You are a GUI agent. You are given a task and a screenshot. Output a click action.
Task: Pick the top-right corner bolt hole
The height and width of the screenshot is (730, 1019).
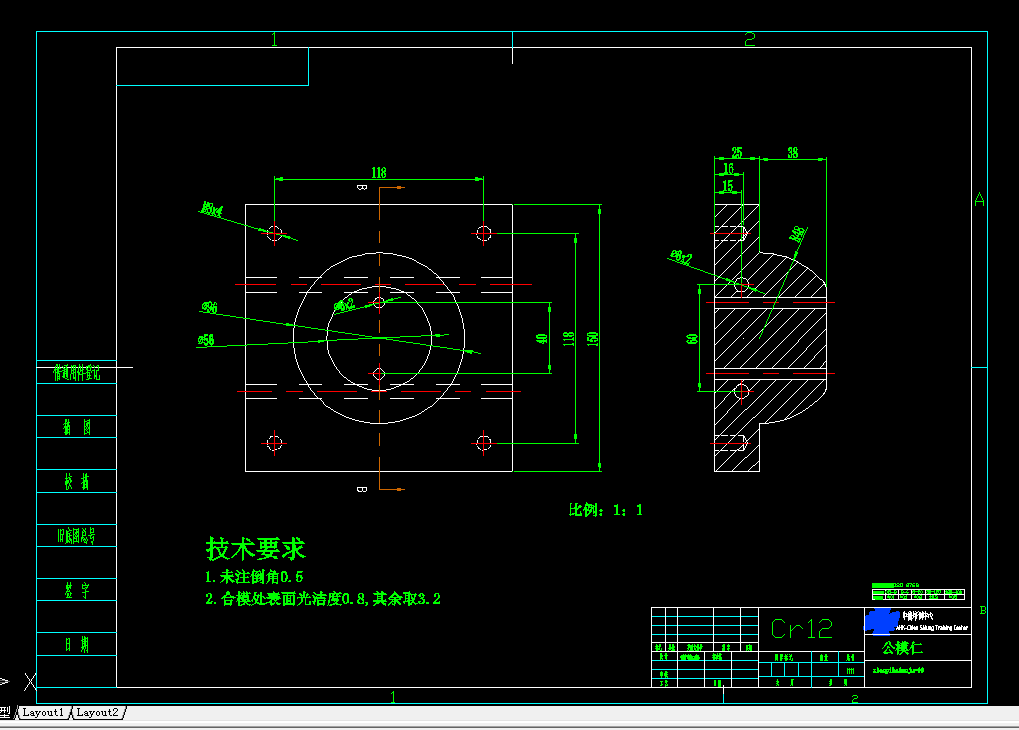[x=484, y=232]
